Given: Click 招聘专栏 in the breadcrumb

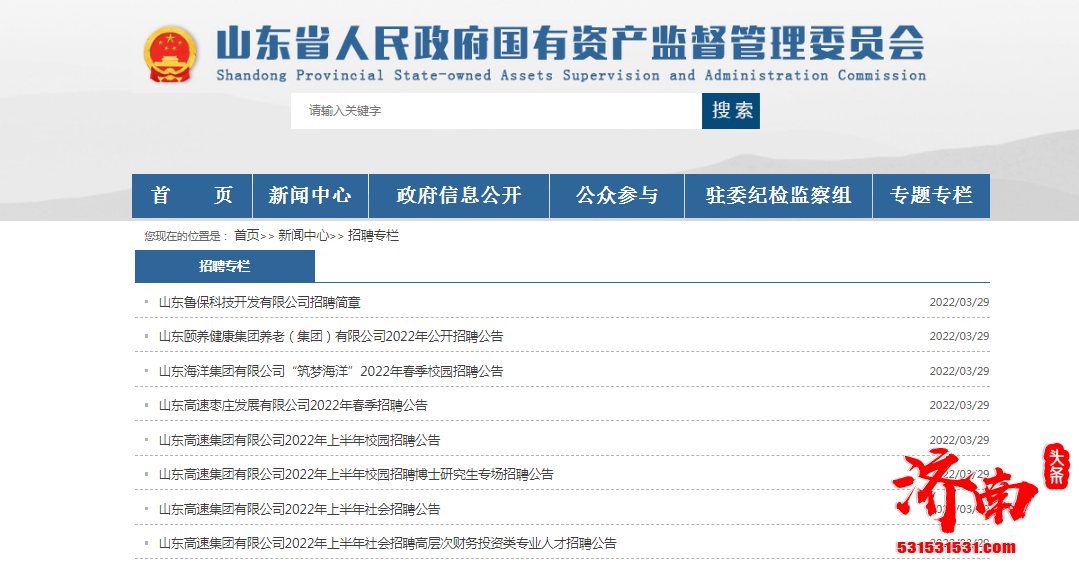Looking at the screenshot, I should (373, 235).
